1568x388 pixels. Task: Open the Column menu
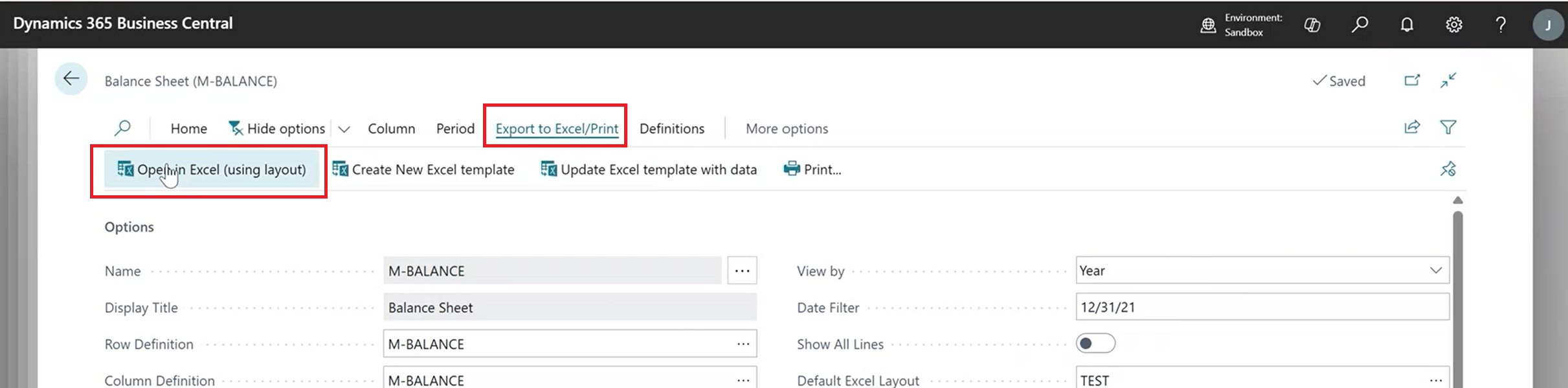[x=391, y=129]
